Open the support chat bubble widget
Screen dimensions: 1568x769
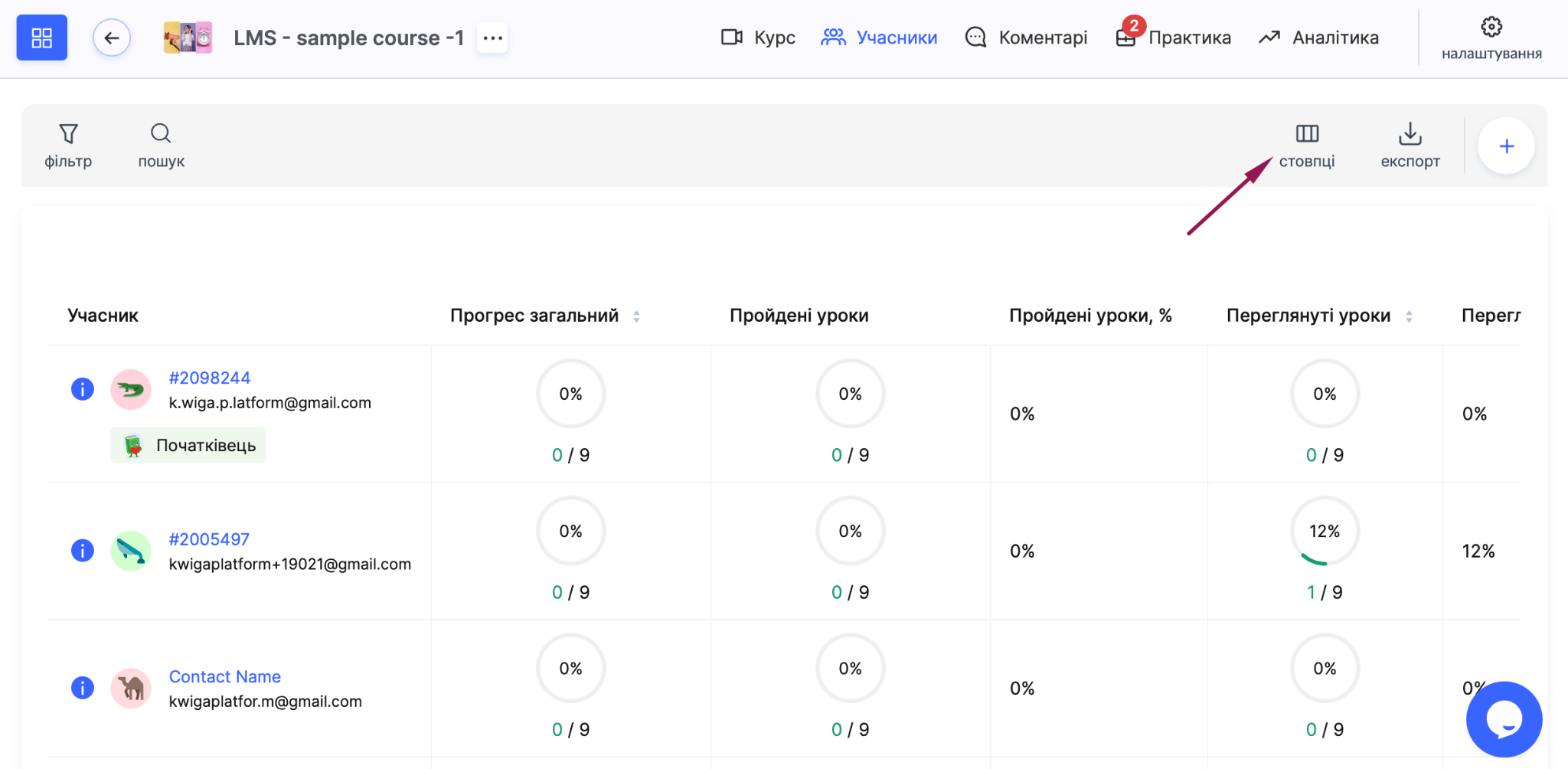[1504, 719]
